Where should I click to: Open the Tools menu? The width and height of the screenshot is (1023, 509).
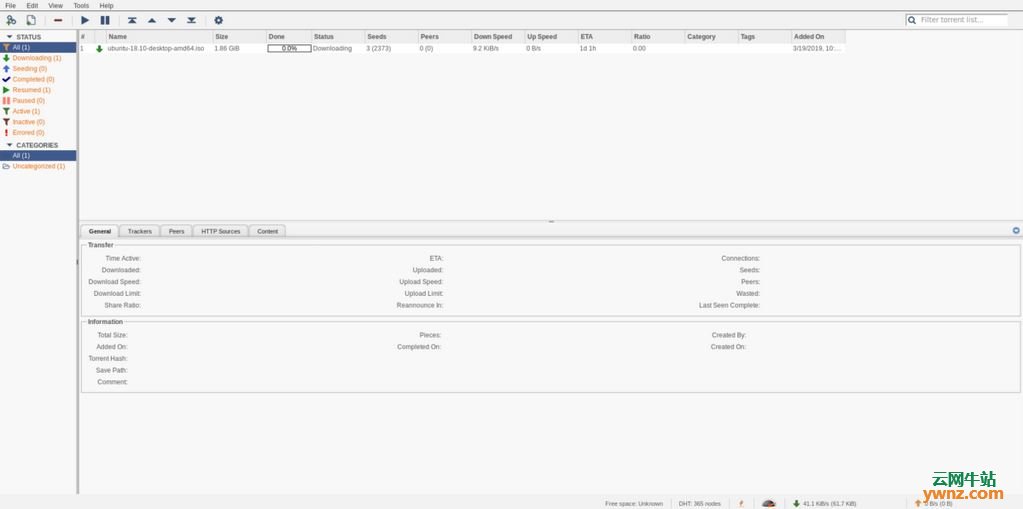pyautogui.click(x=81, y=5)
